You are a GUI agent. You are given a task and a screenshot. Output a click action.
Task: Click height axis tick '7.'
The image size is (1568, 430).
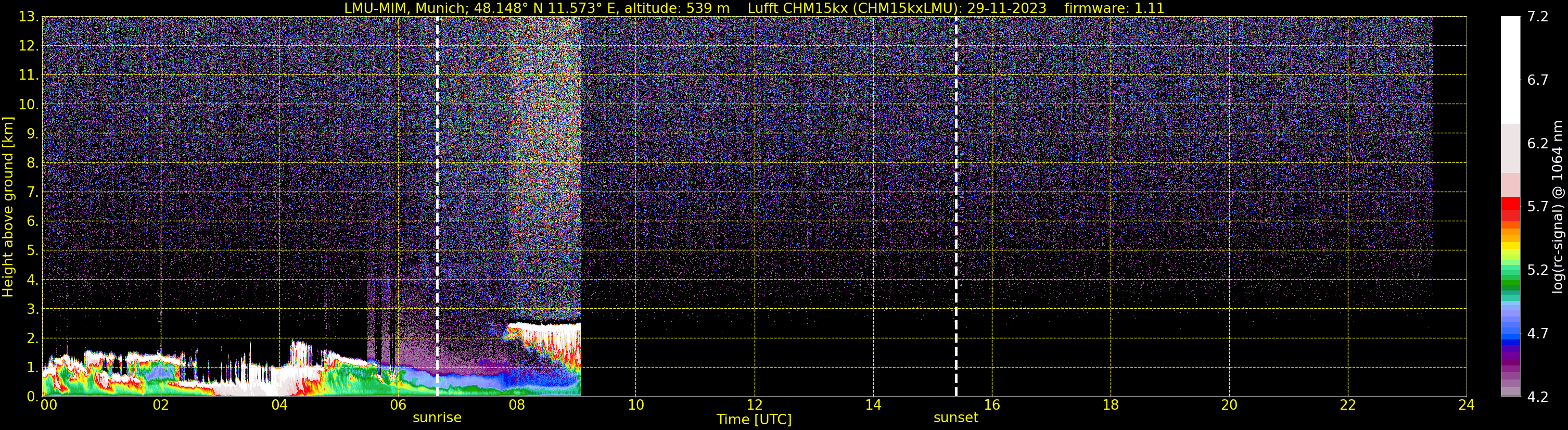(x=32, y=192)
